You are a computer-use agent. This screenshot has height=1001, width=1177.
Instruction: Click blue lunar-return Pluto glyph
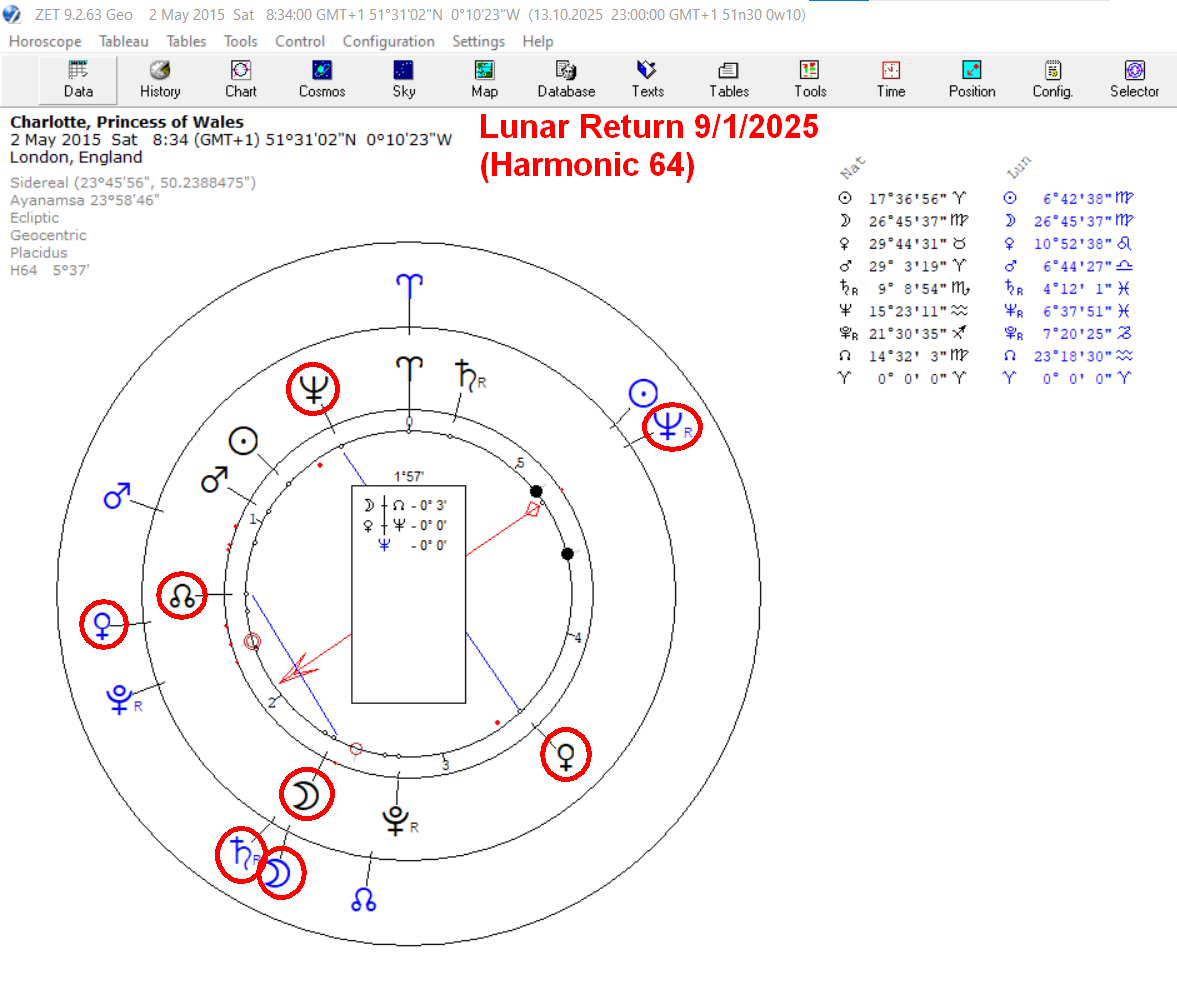120,699
